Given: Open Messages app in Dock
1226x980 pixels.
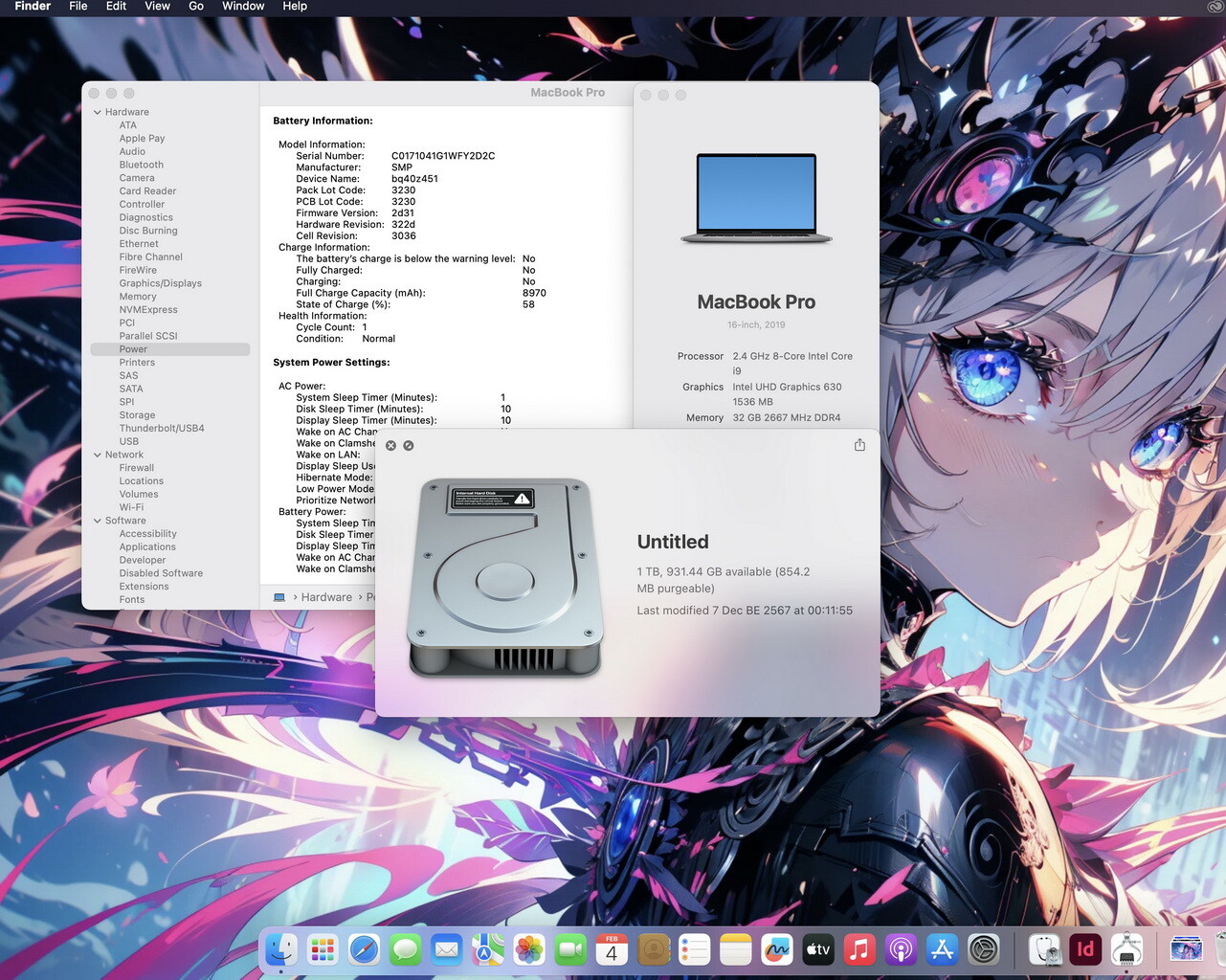Looking at the screenshot, I should 406,949.
